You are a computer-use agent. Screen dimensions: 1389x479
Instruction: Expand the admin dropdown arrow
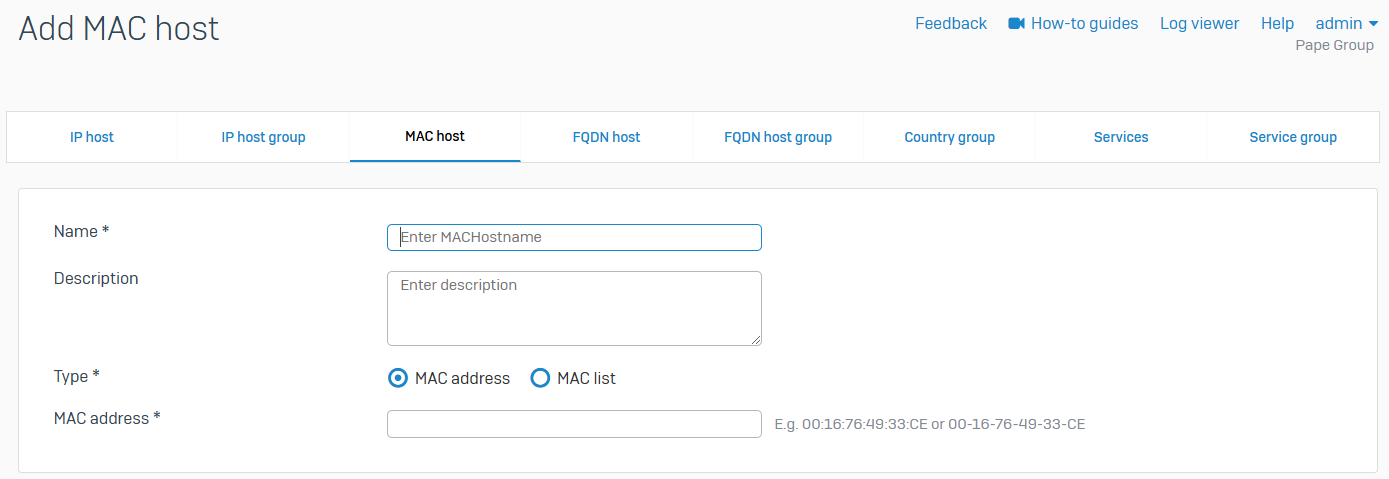pyautogui.click(x=1373, y=24)
